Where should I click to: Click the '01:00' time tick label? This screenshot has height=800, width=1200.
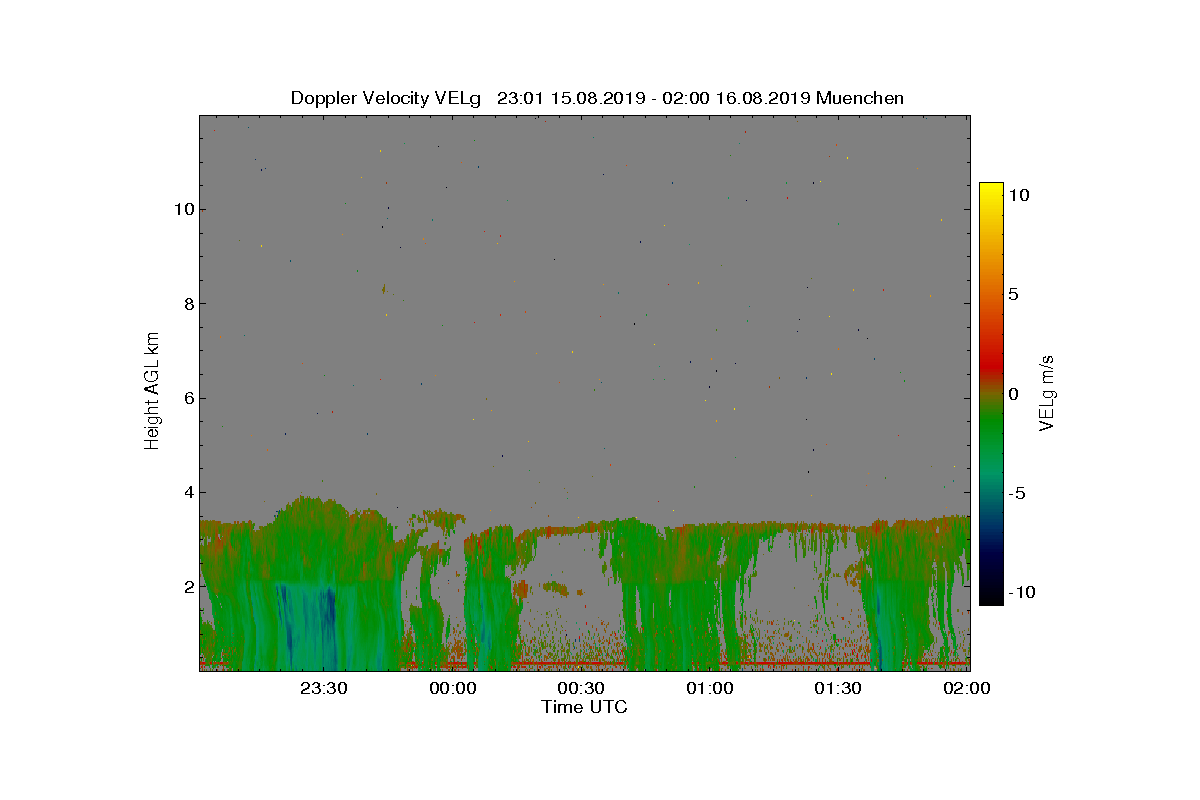point(709,688)
